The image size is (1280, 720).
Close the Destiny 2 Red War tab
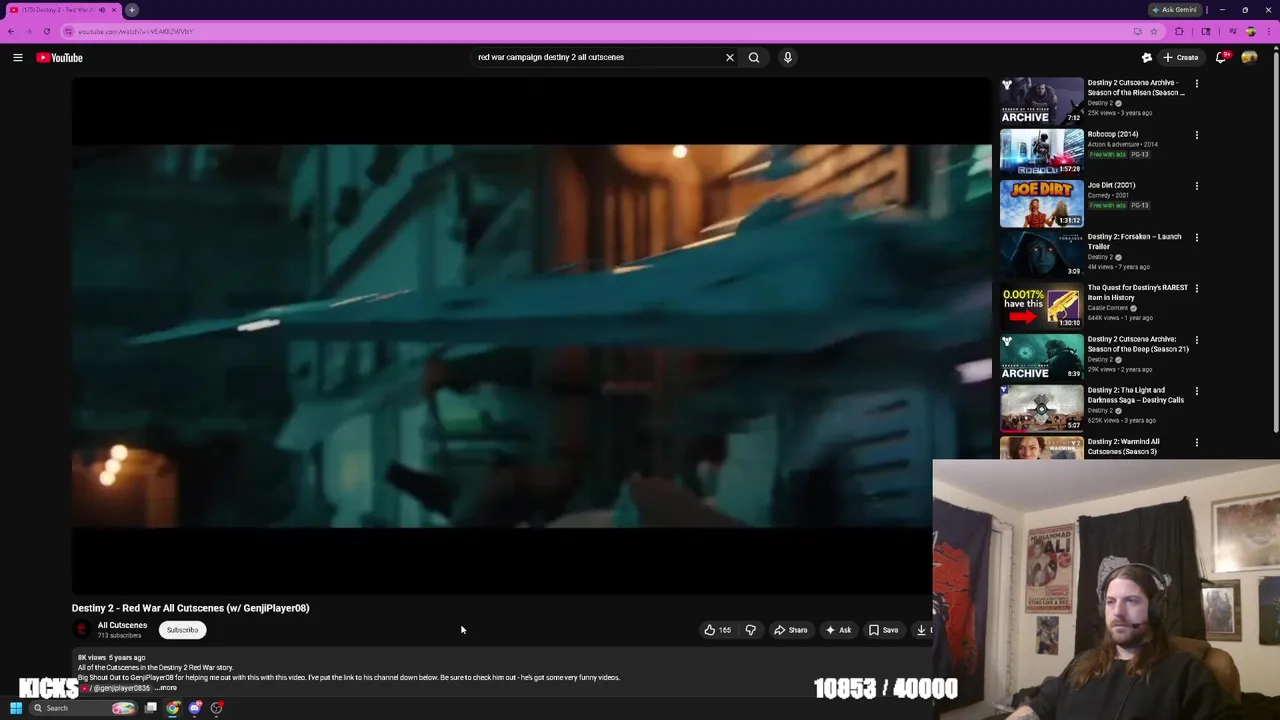click(x=114, y=10)
